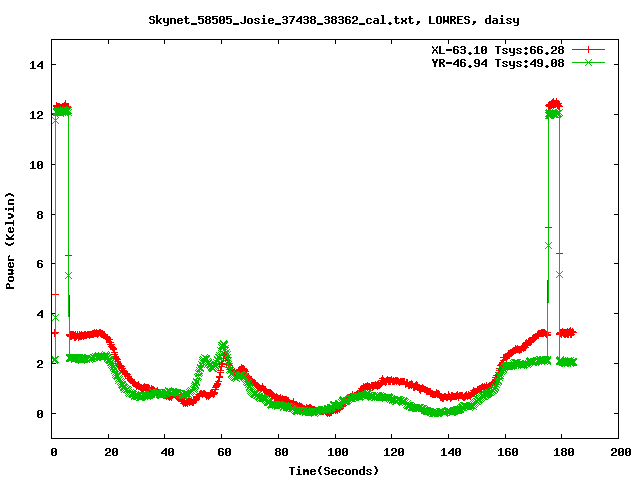This screenshot has height=480, width=640.
Task: Click the y-axis tick label 10
Action: pos(36,165)
